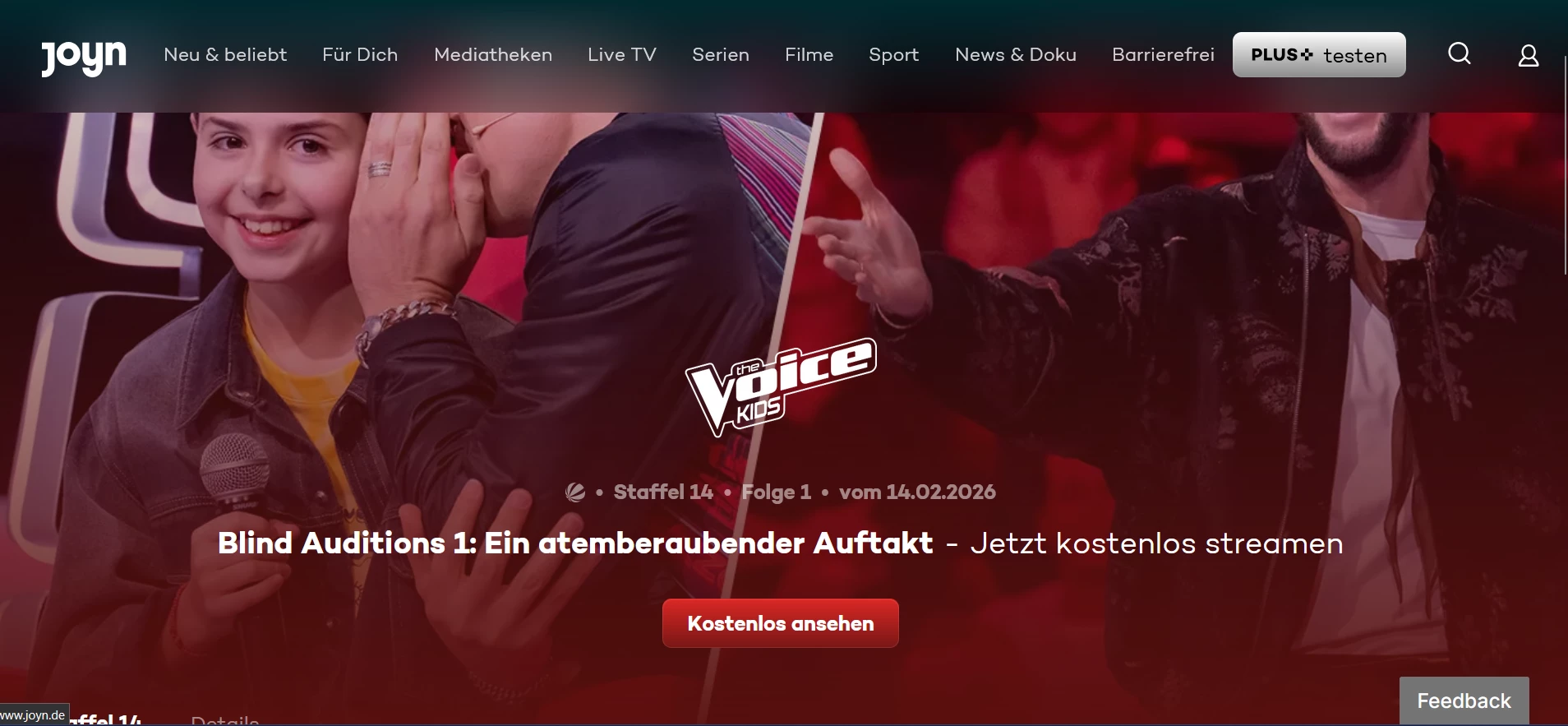The height and width of the screenshot is (726, 1568).
Task: Go to Für Dich section
Action: click(360, 54)
